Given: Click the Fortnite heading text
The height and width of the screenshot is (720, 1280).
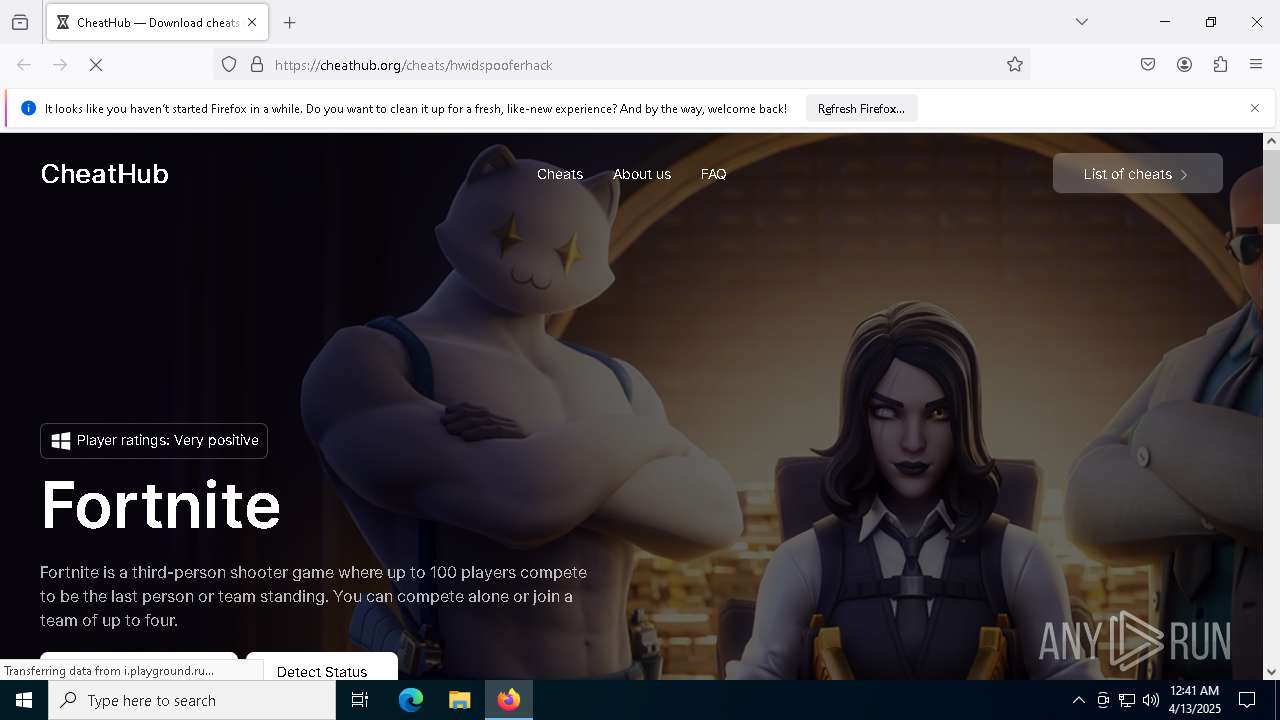Looking at the screenshot, I should [161, 505].
